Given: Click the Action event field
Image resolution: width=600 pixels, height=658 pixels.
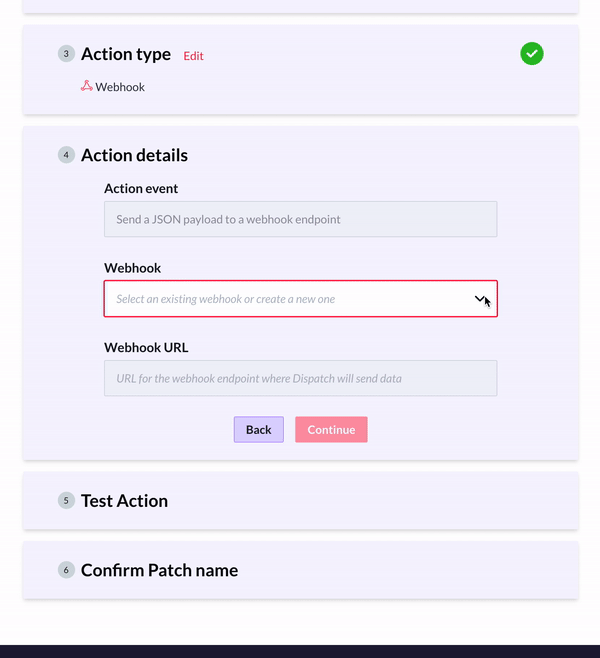Looking at the screenshot, I should (x=300, y=219).
